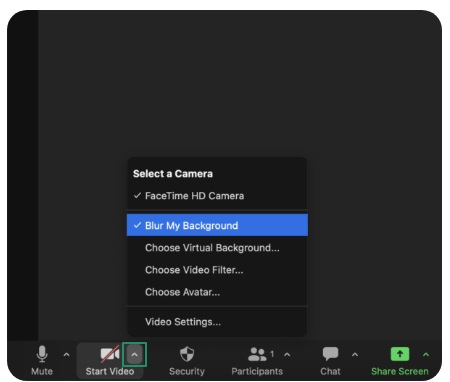The width and height of the screenshot is (450, 382).
Task: Select FaceTime HD Camera in camera list
Action: click(217, 196)
